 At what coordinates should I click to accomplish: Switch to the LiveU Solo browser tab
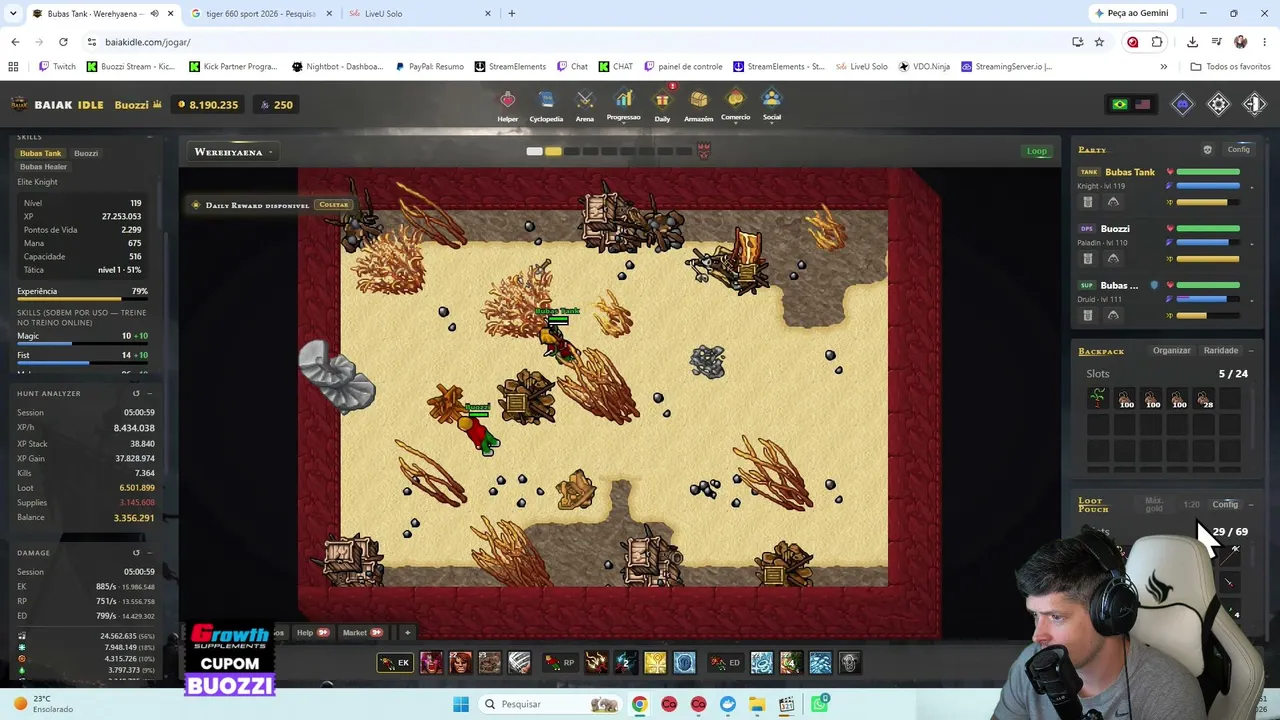[418, 13]
